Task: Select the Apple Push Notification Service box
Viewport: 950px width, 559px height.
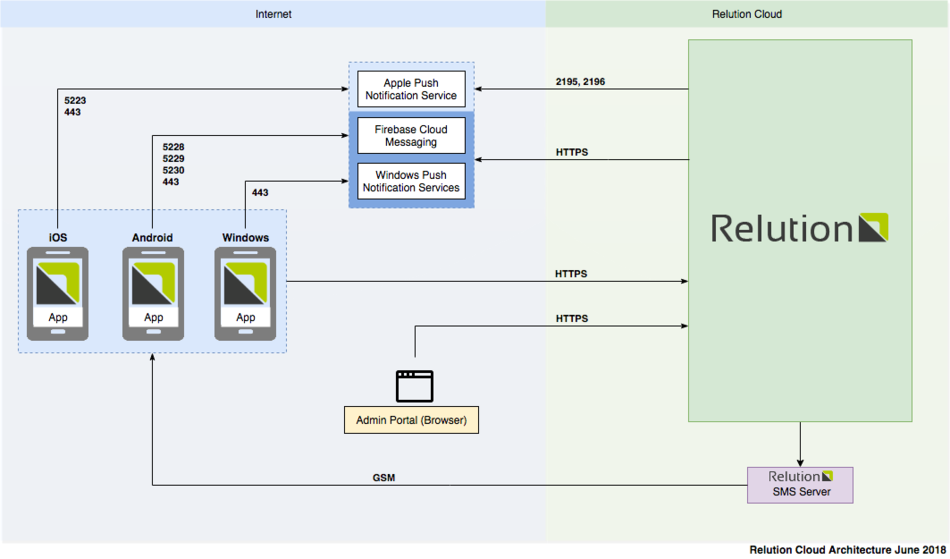Action: (411, 89)
